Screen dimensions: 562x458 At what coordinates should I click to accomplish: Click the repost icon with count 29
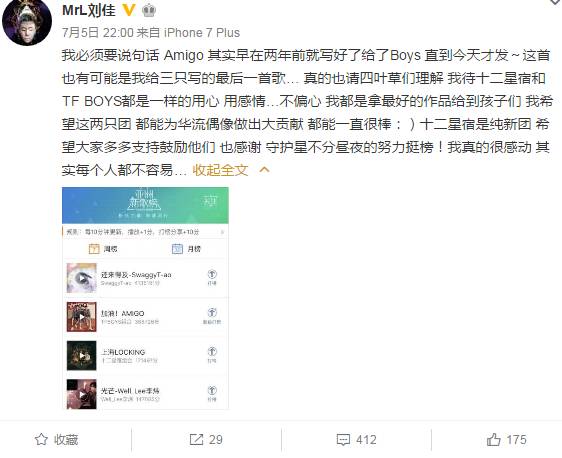point(196,439)
